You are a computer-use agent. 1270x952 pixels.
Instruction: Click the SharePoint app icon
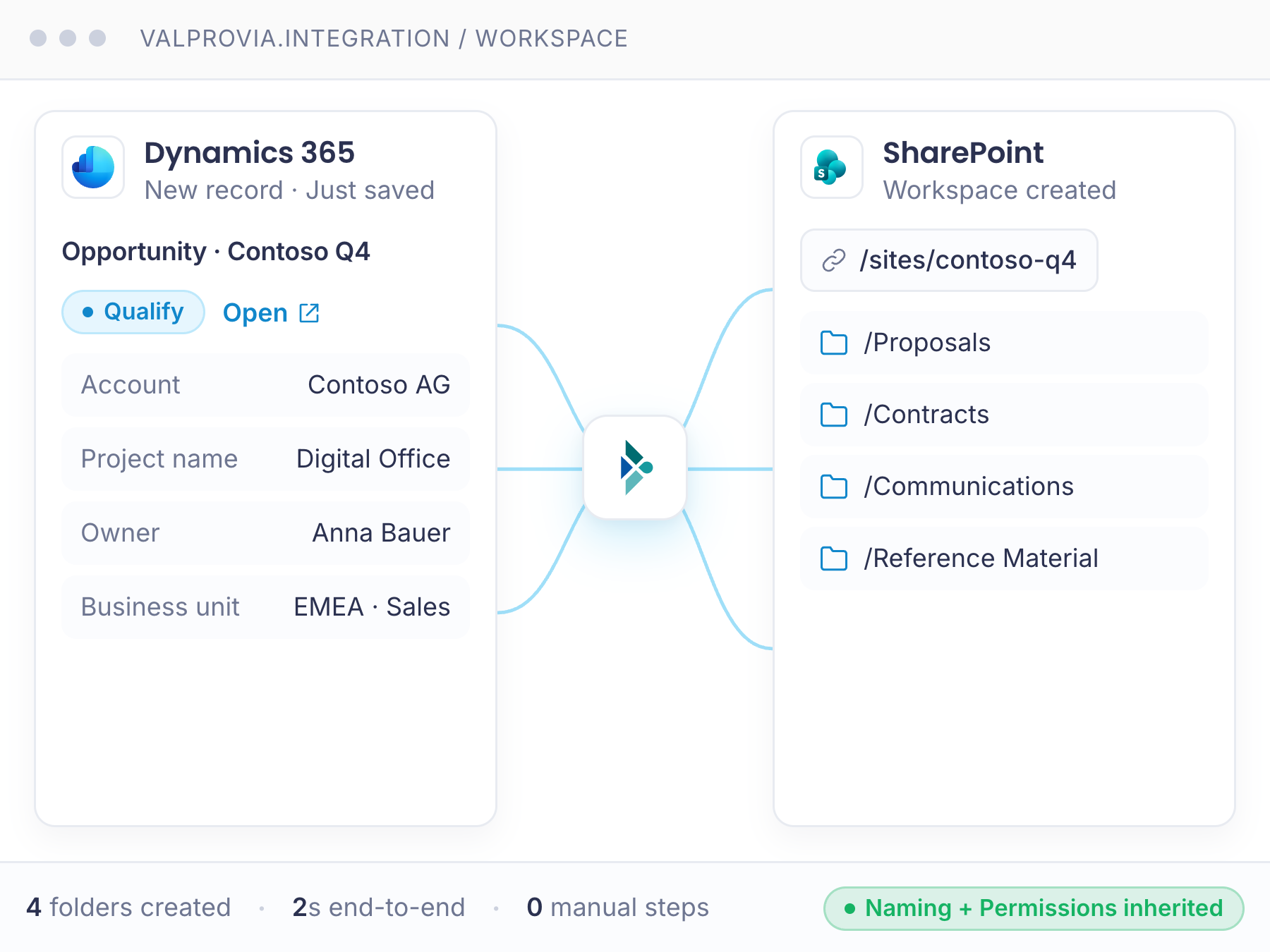click(x=832, y=167)
